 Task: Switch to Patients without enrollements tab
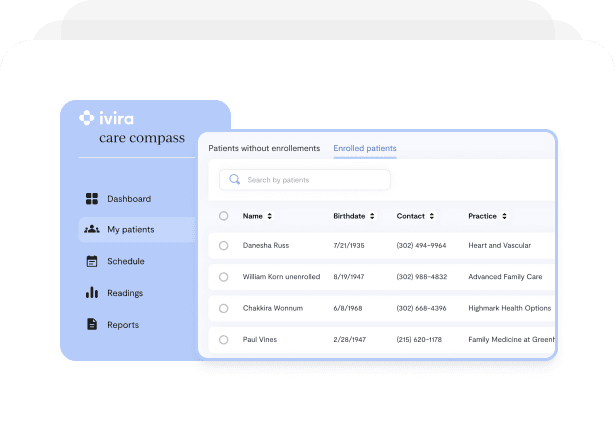coord(264,148)
